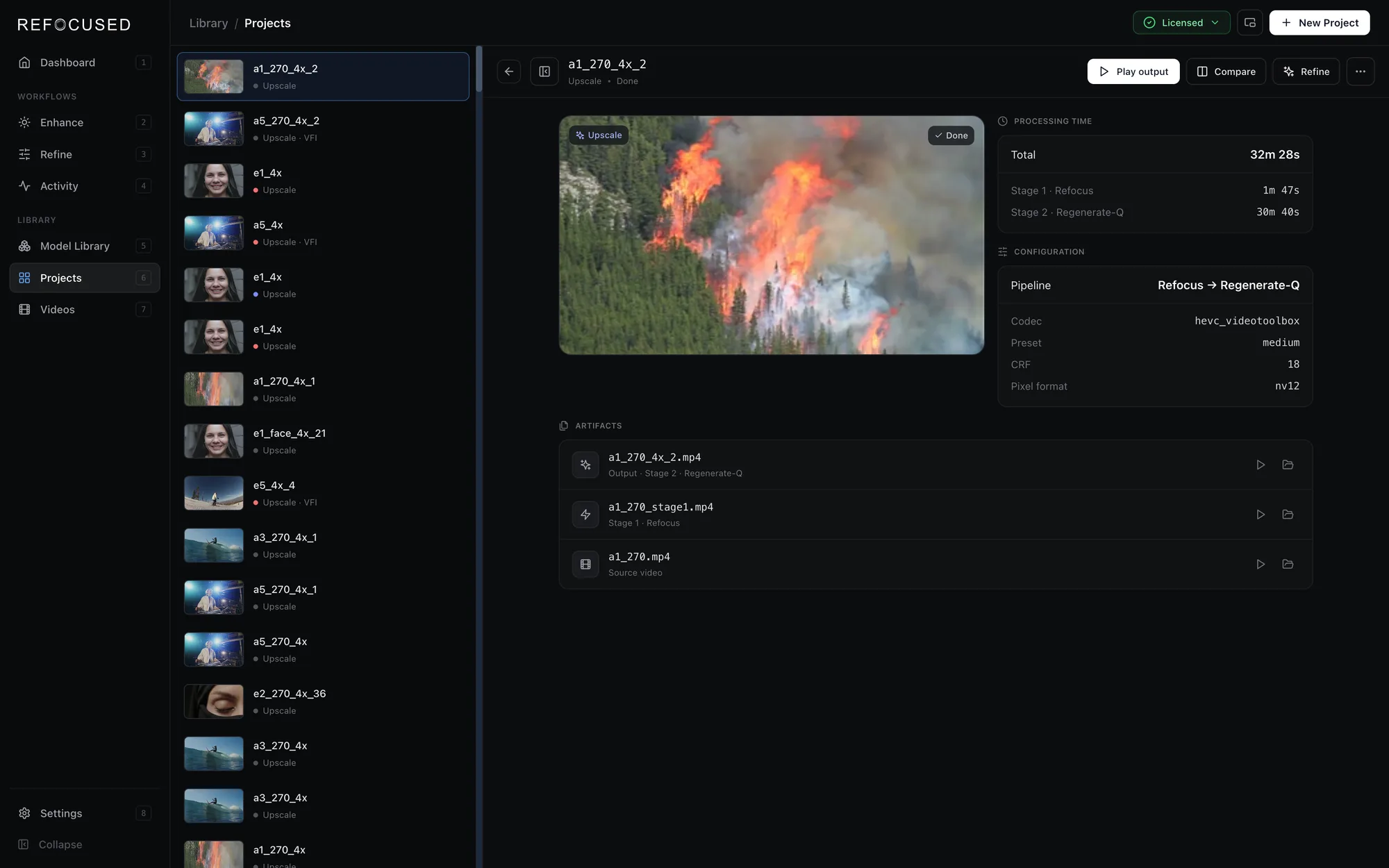Viewport: 1389px width, 868px height.
Task: Create a New Project
Action: pyautogui.click(x=1319, y=23)
